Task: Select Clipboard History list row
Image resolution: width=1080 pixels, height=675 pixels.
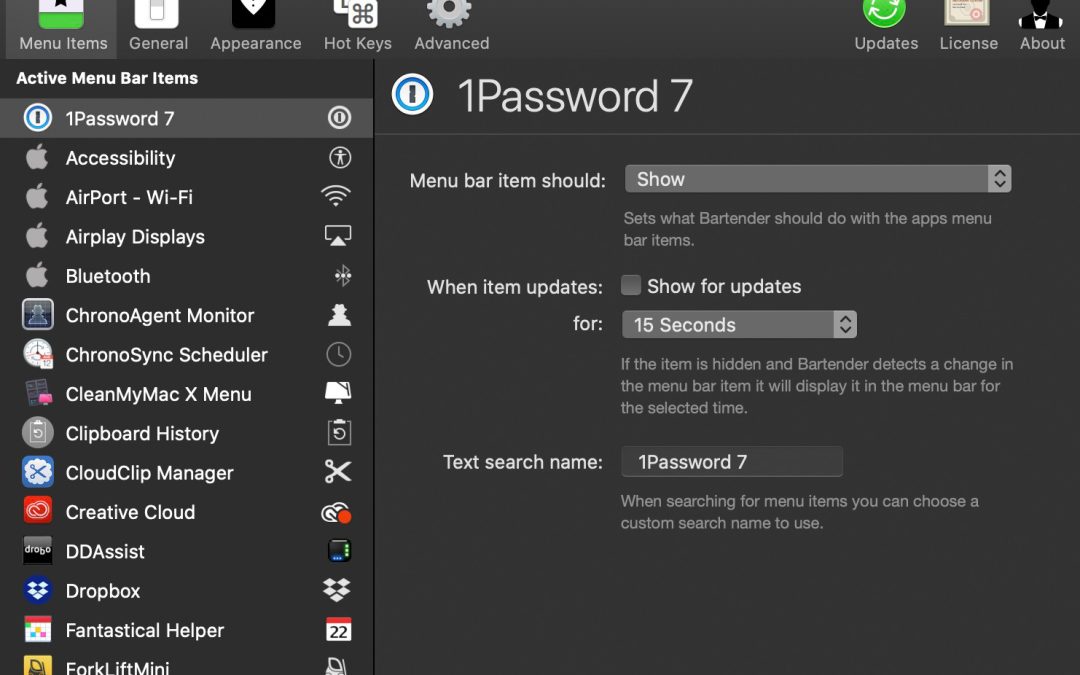Action: point(142,433)
